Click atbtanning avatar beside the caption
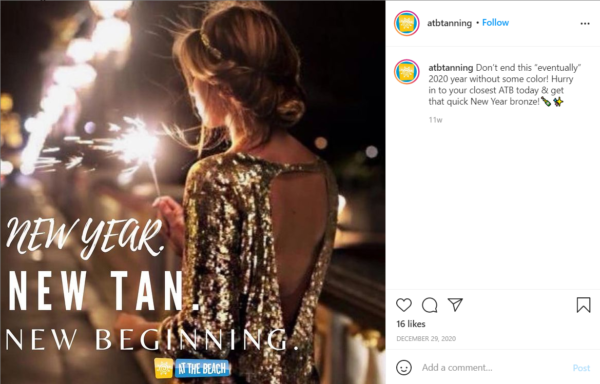Viewport: 600px width, 384px height. point(407,72)
